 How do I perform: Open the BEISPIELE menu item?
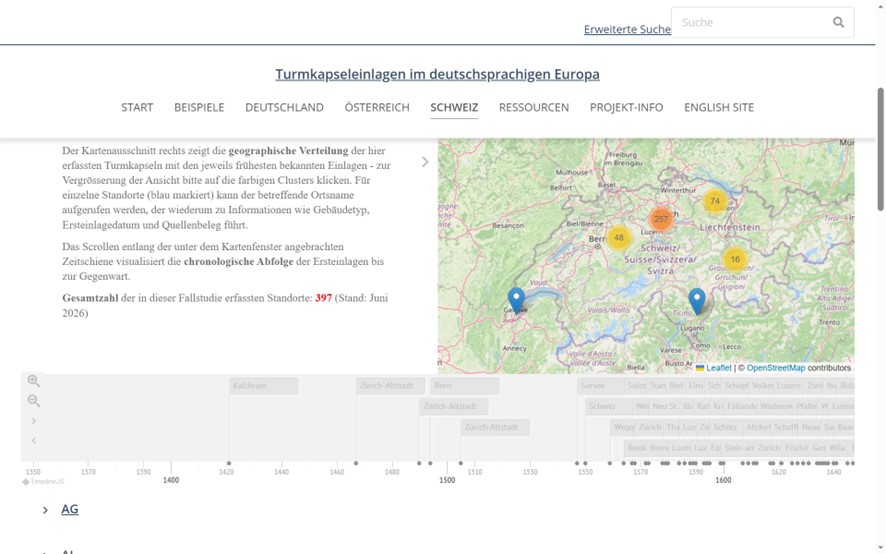click(x=199, y=107)
